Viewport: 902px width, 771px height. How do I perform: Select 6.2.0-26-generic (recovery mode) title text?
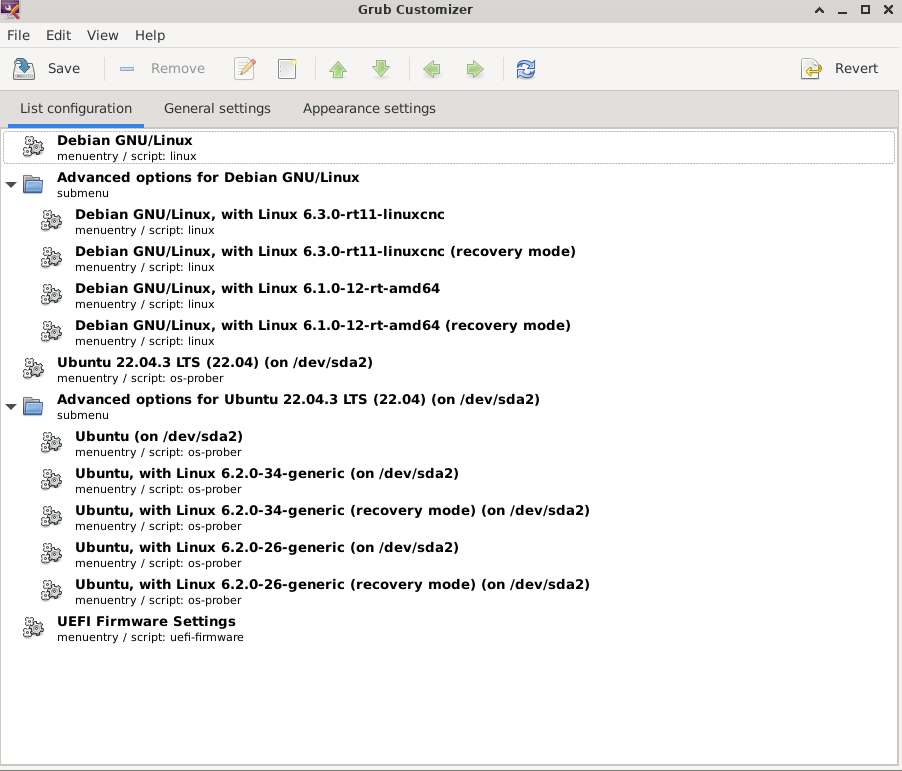click(x=332, y=585)
